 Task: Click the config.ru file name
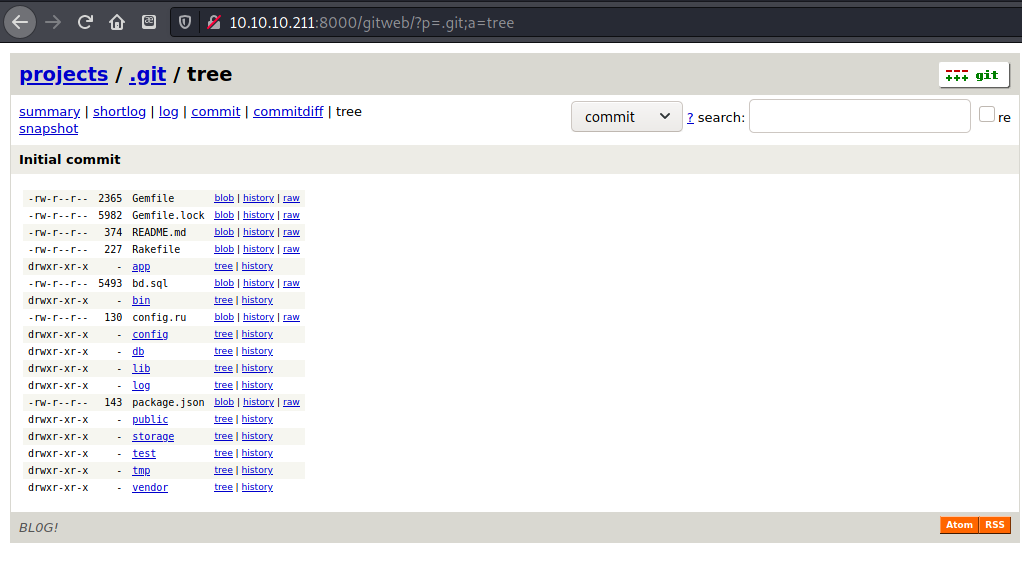click(x=159, y=318)
